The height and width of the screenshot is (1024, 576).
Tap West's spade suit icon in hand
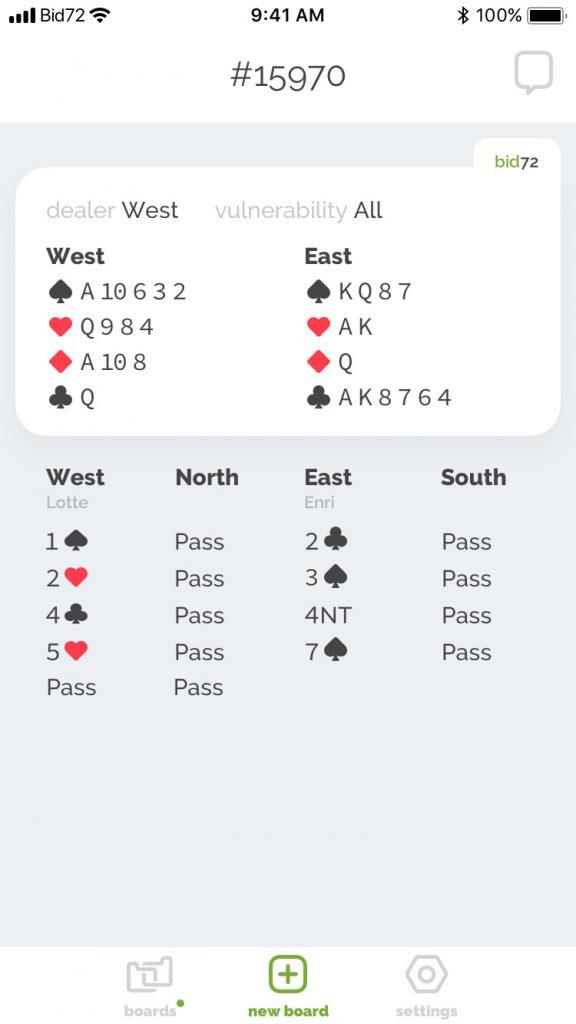[x=60, y=291]
